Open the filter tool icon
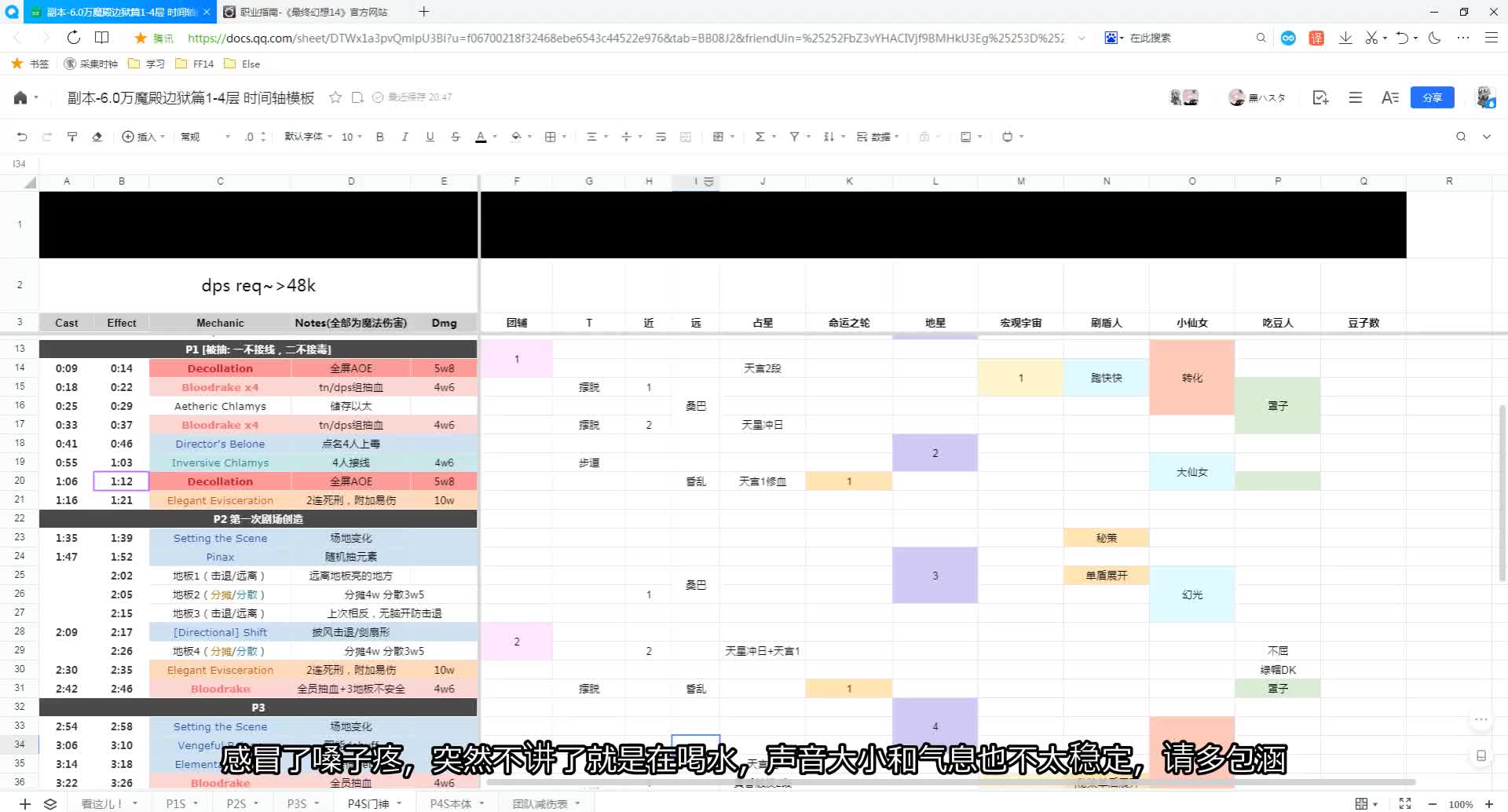 tap(794, 136)
